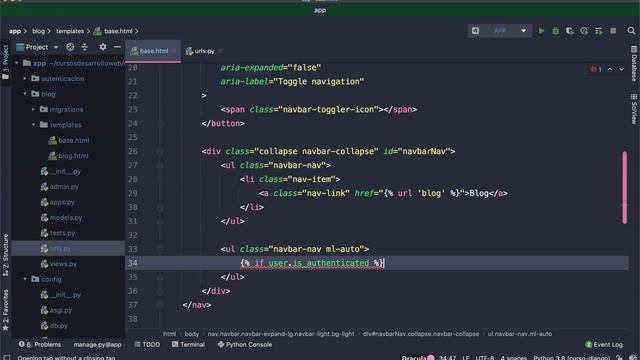Select base.html in the project tree

69,140
